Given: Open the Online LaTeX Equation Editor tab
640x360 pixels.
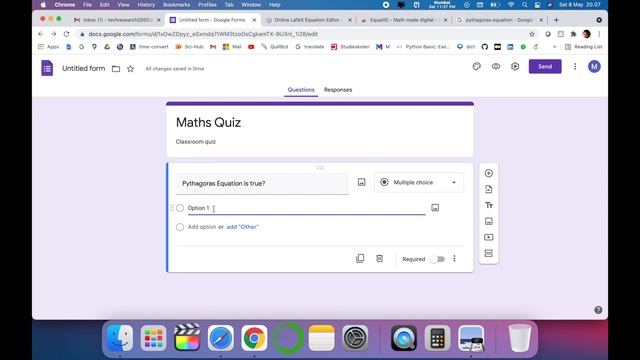Looking at the screenshot, I should point(309,20).
